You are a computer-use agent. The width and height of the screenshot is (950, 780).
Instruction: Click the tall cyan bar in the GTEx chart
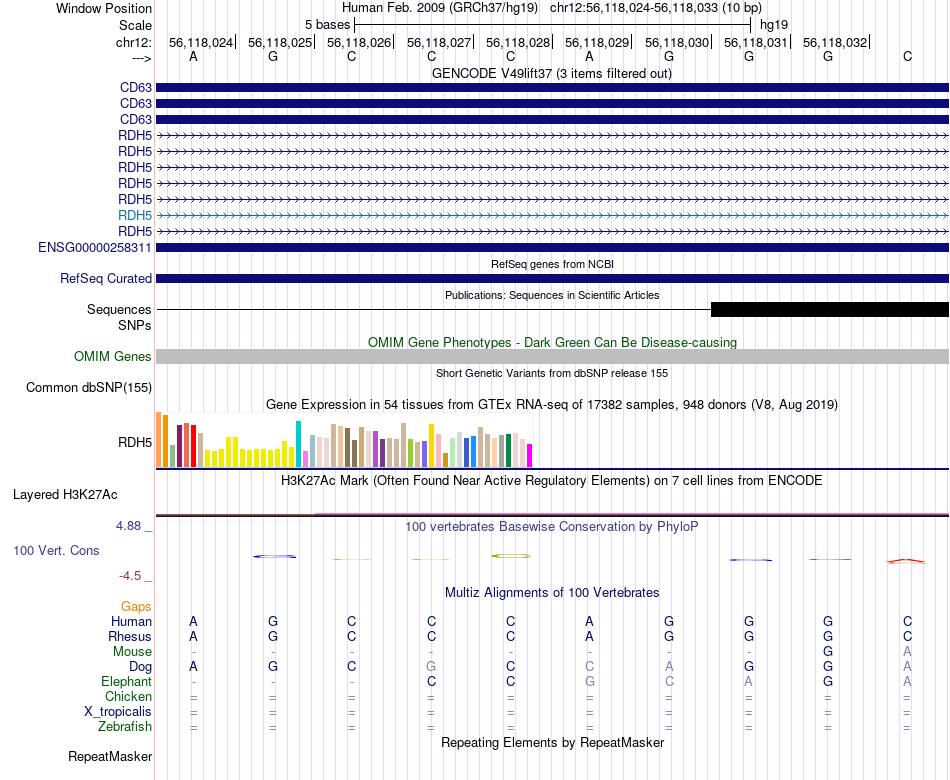(298, 444)
